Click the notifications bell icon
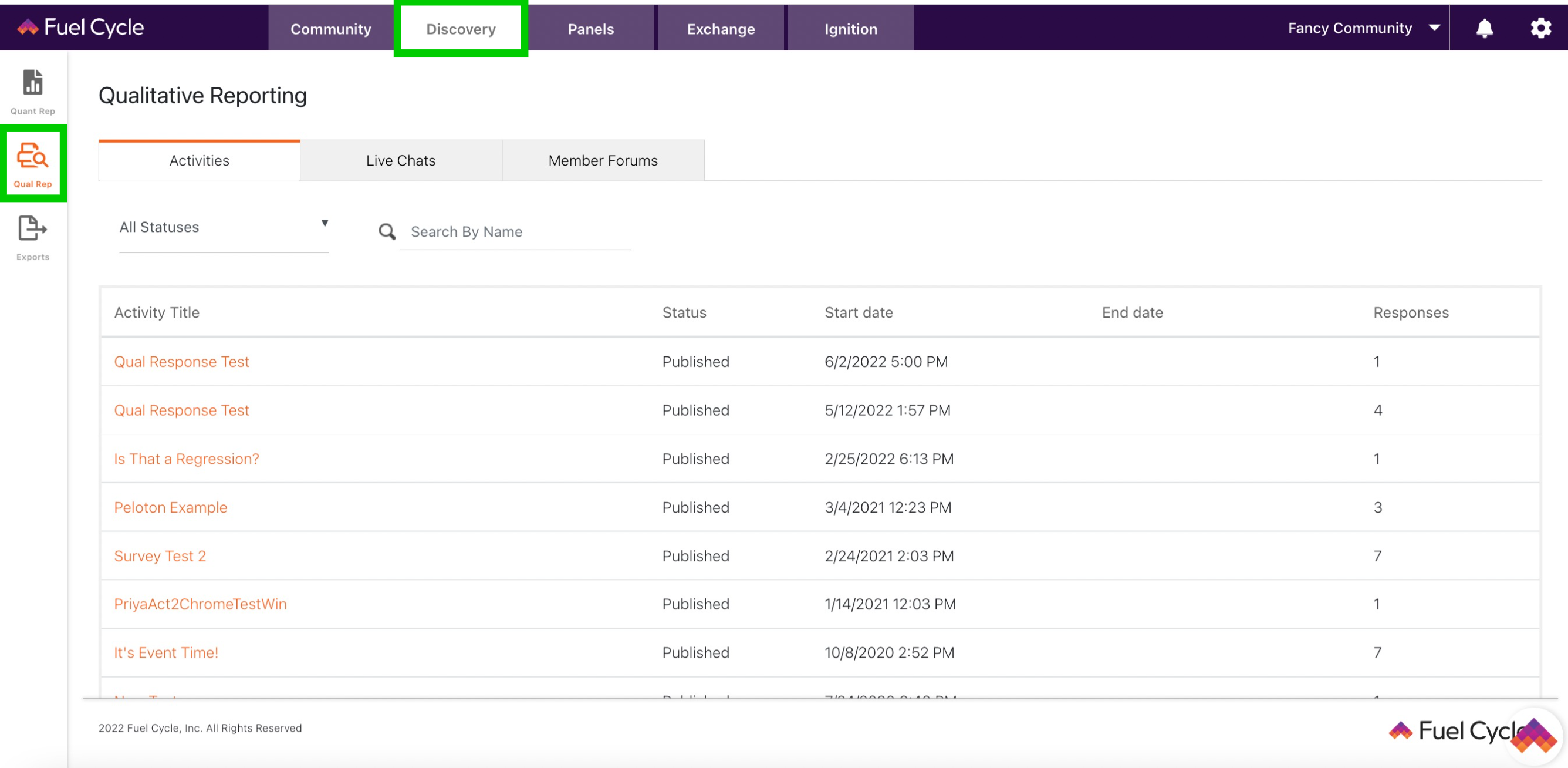The image size is (1568, 768). tap(1484, 28)
